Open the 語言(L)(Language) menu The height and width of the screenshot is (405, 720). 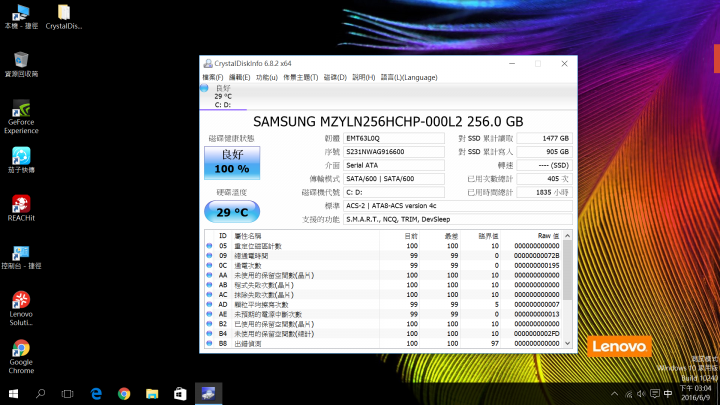pos(409,77)
